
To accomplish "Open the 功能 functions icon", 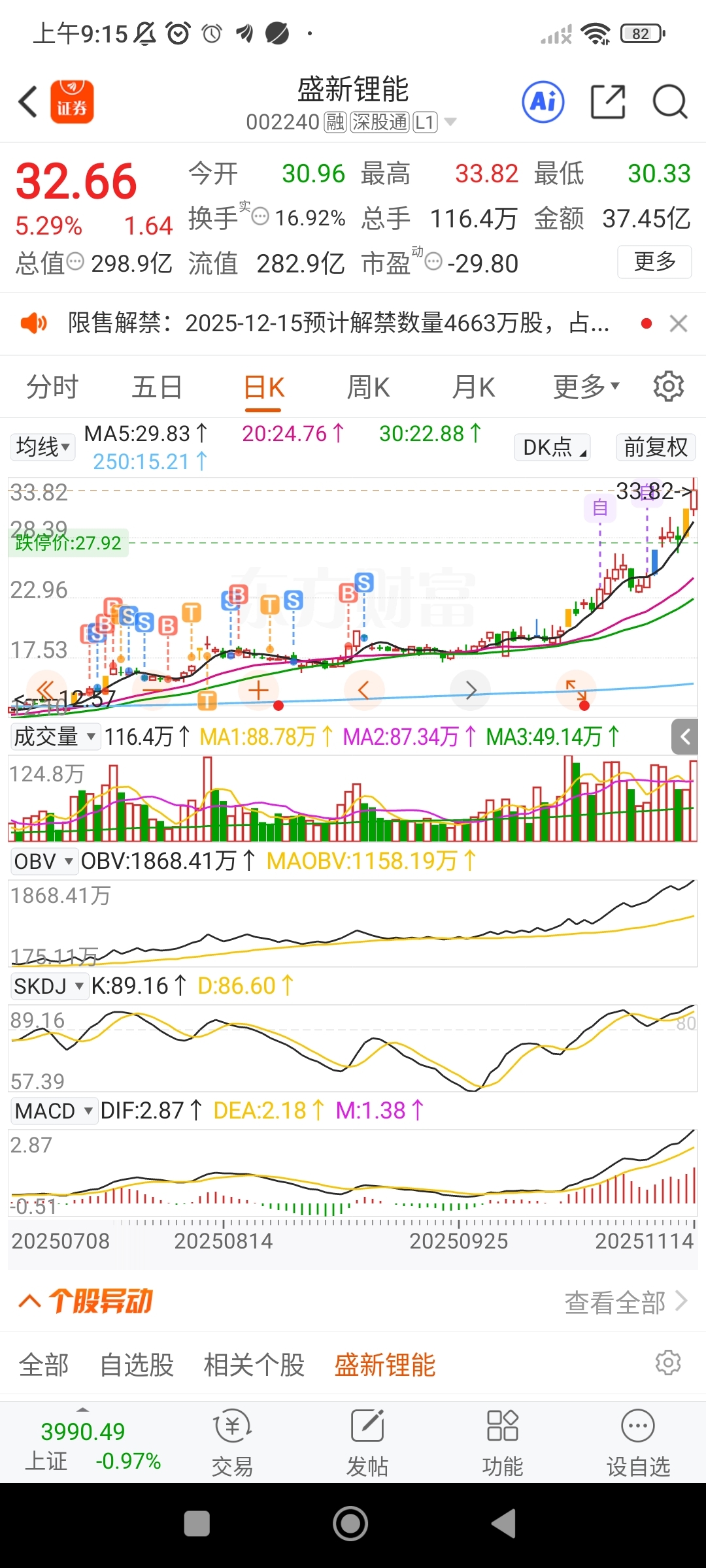I will [x=503, y=1443].
